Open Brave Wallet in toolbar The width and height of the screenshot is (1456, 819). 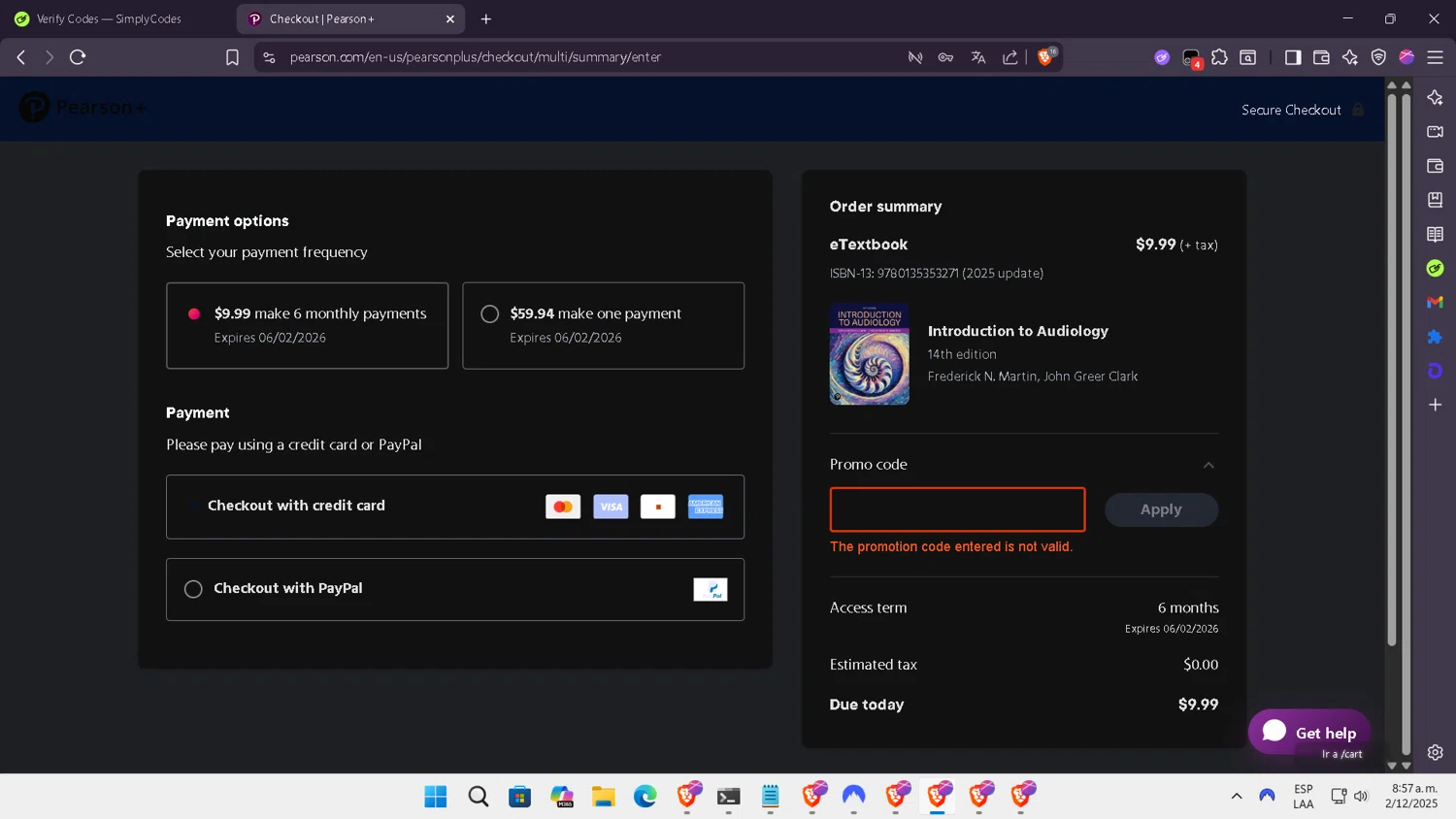pos(1321,57)
